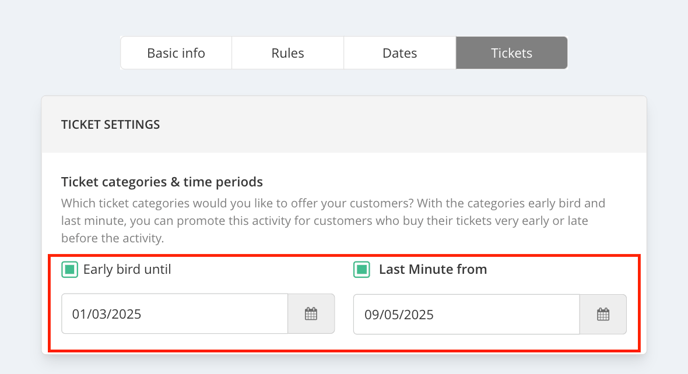
Task: Focus the early bird date field 01/03/2025
Action: click(175, 314)
